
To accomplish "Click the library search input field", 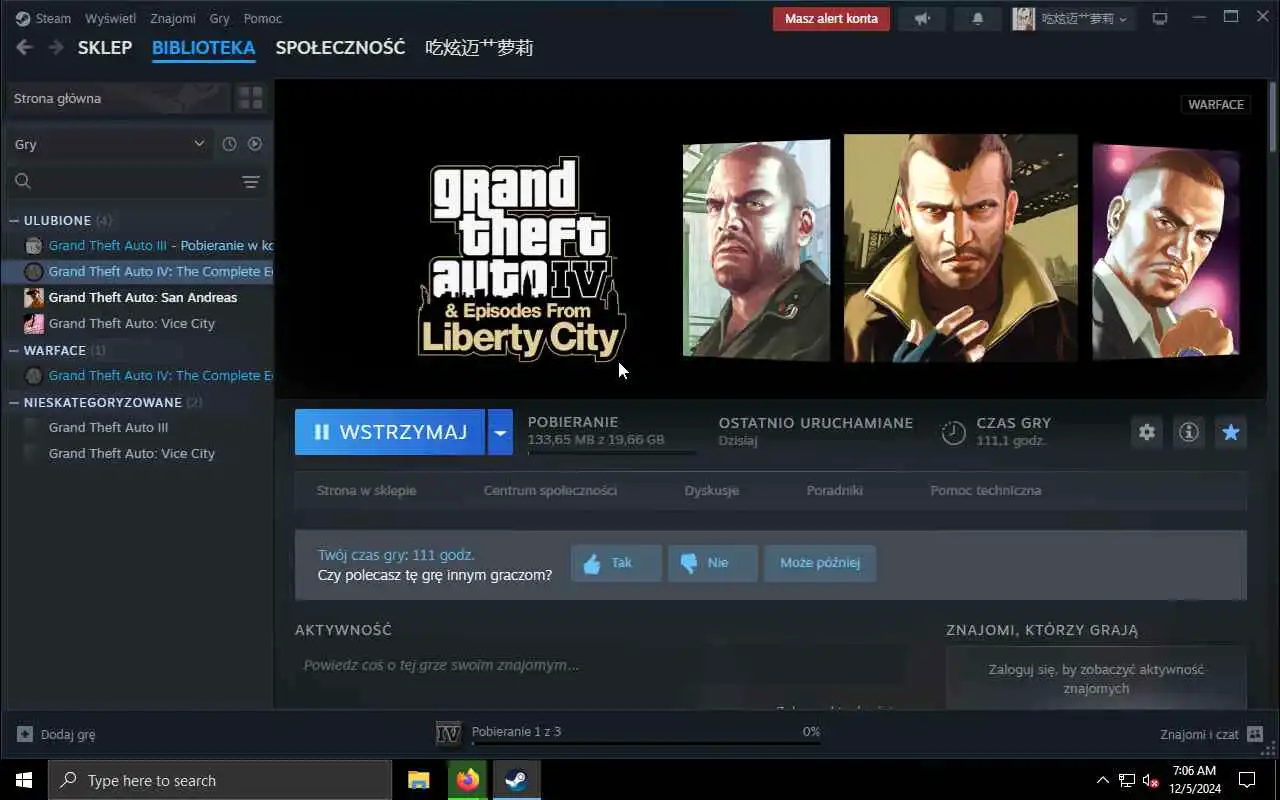I will pyautogui.click(x=135, y=181).
